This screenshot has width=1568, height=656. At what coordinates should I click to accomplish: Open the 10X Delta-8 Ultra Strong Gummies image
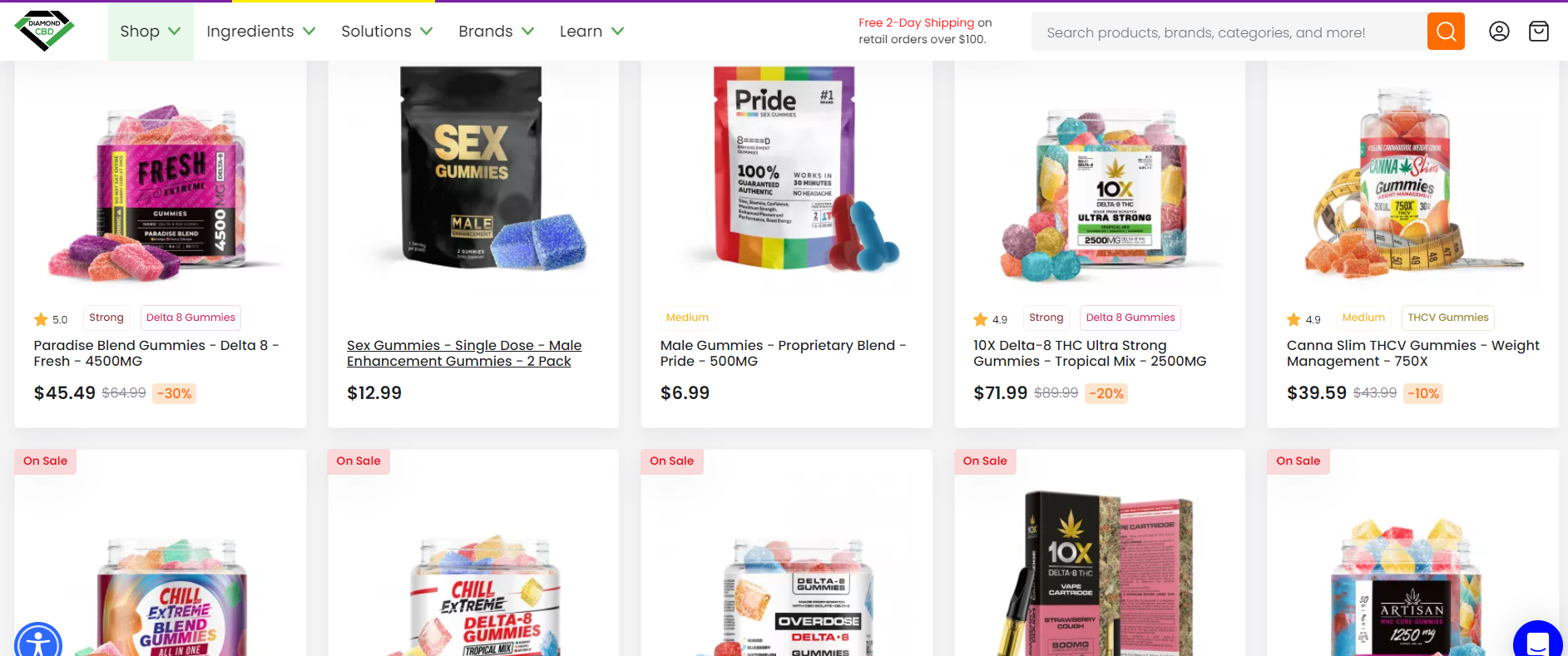click(x=1100, y=187)
